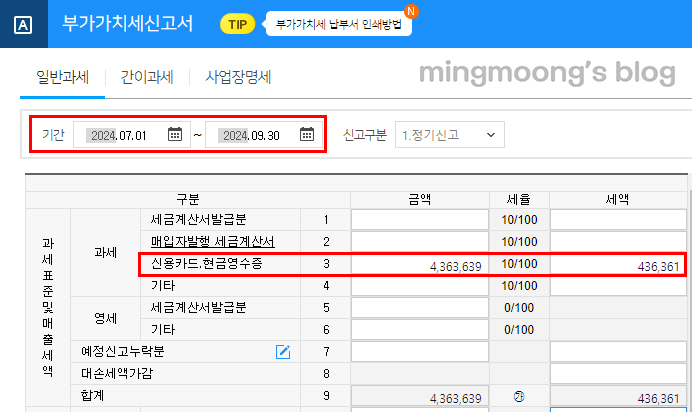Click the 금액 column header
The width and height of the screenshot is (692, 412).
420,200
